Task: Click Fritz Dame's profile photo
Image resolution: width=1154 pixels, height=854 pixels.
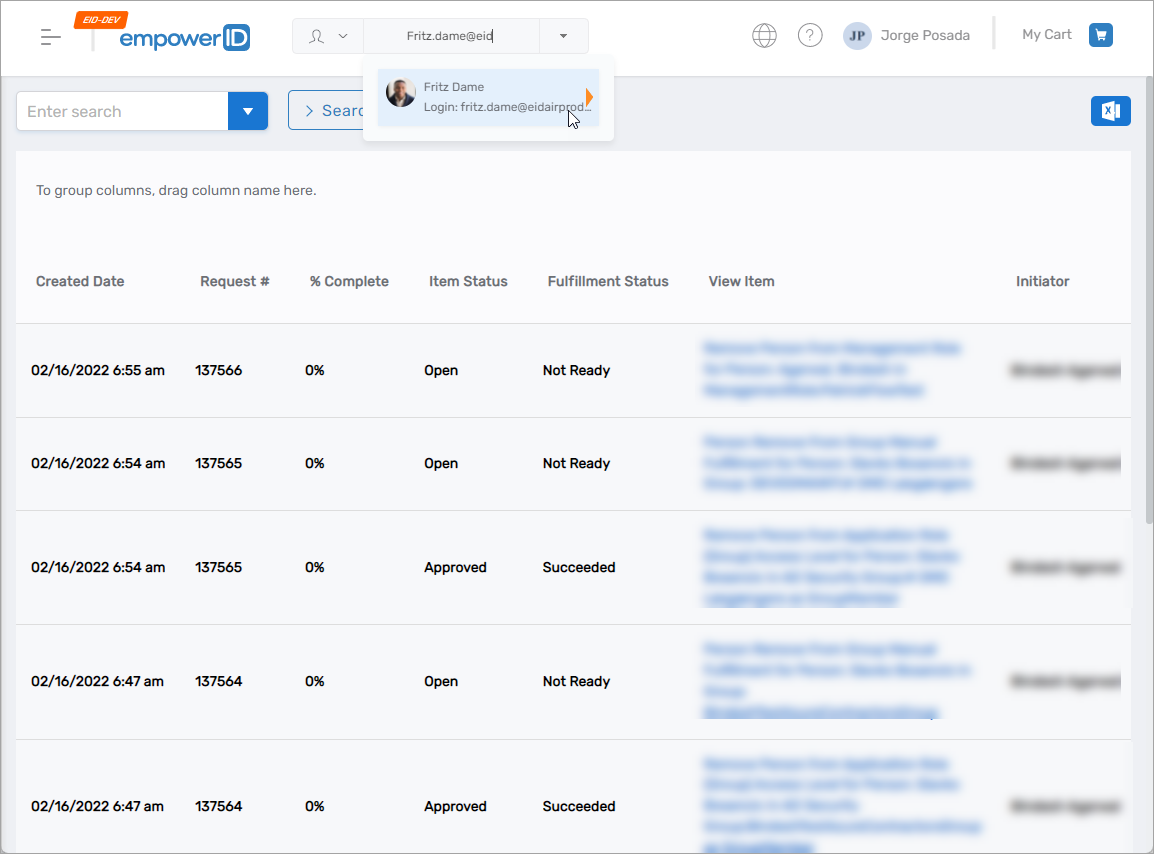Action: 401,93
